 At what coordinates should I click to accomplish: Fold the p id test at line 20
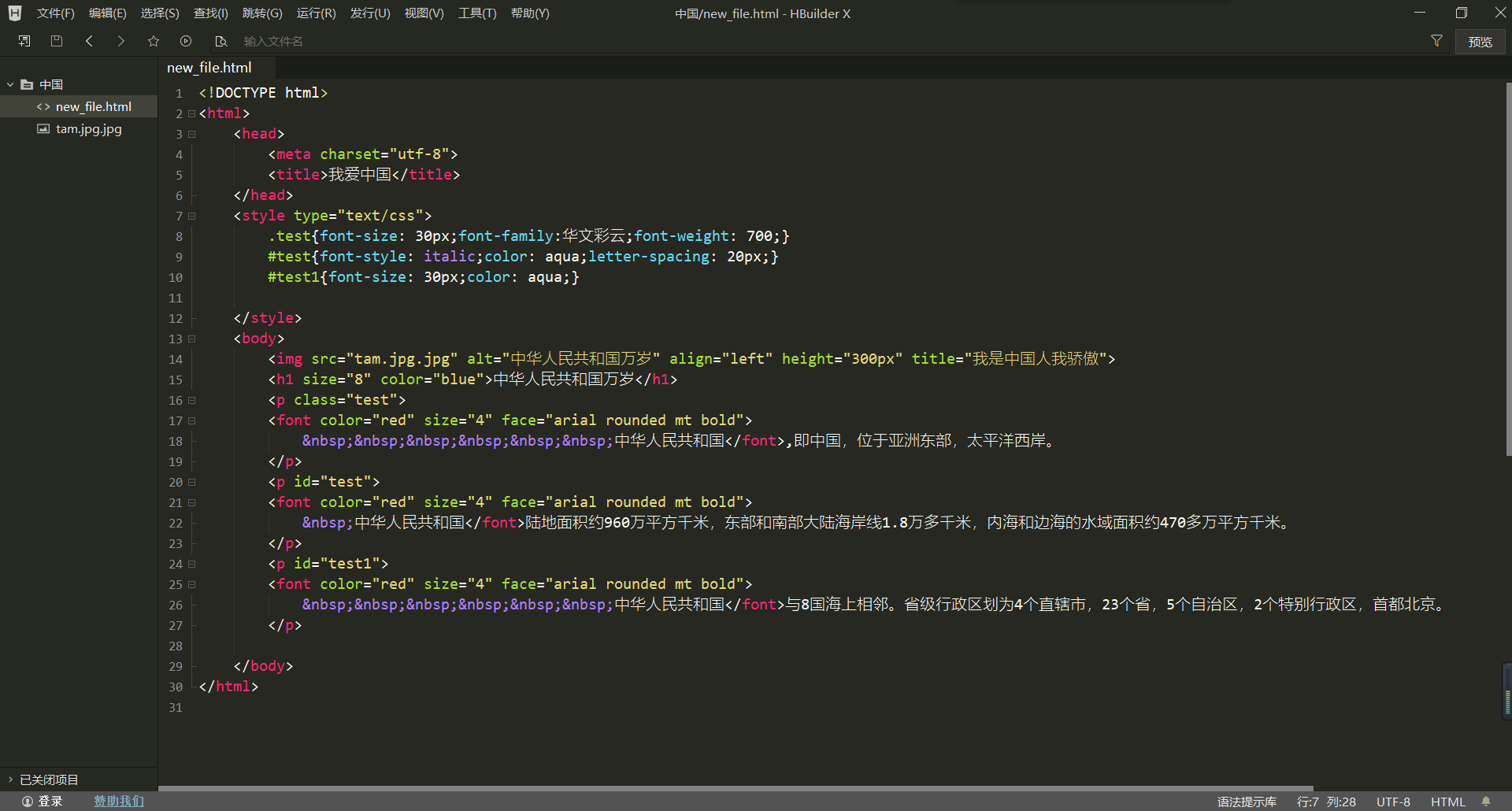191,482
